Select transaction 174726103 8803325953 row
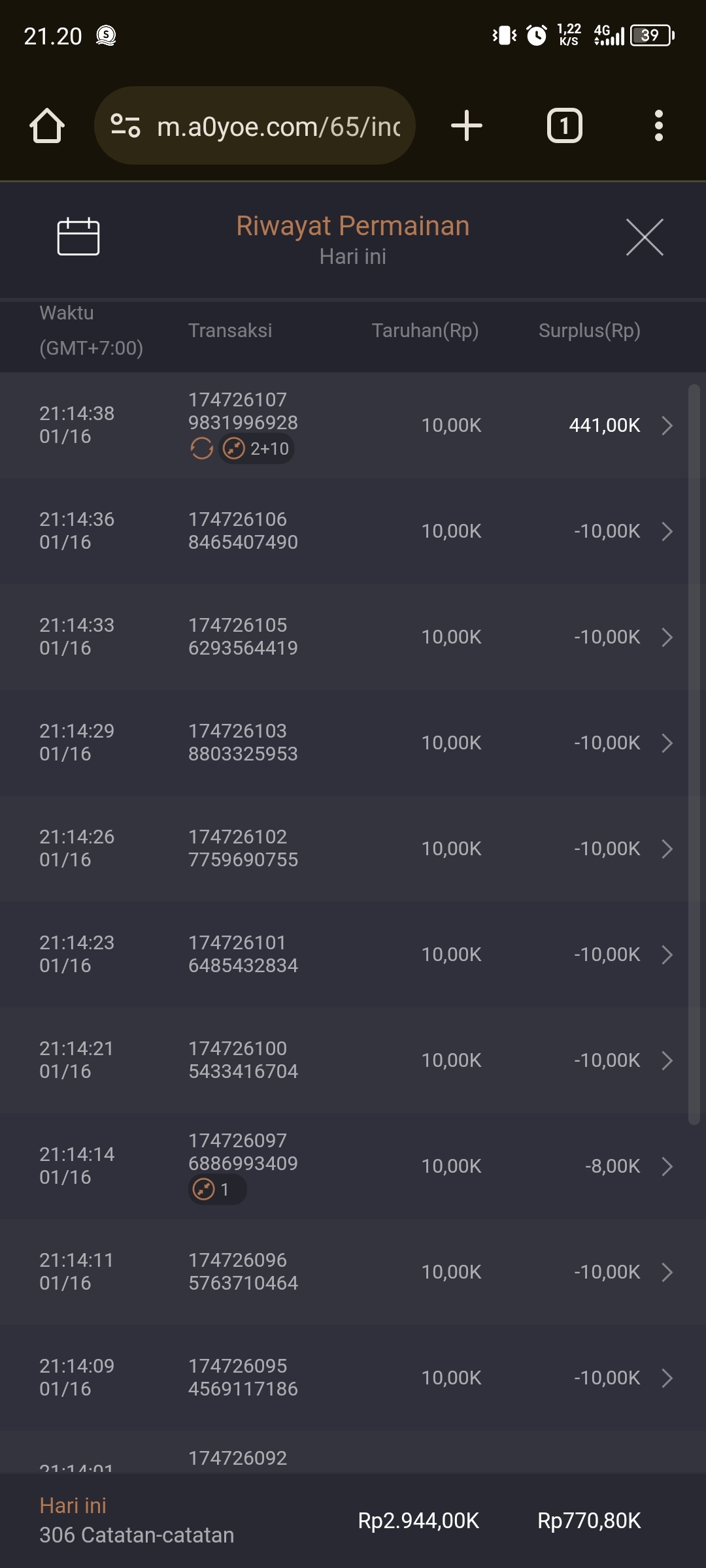Screen dimensions: 706x1568 click(243, 743)
